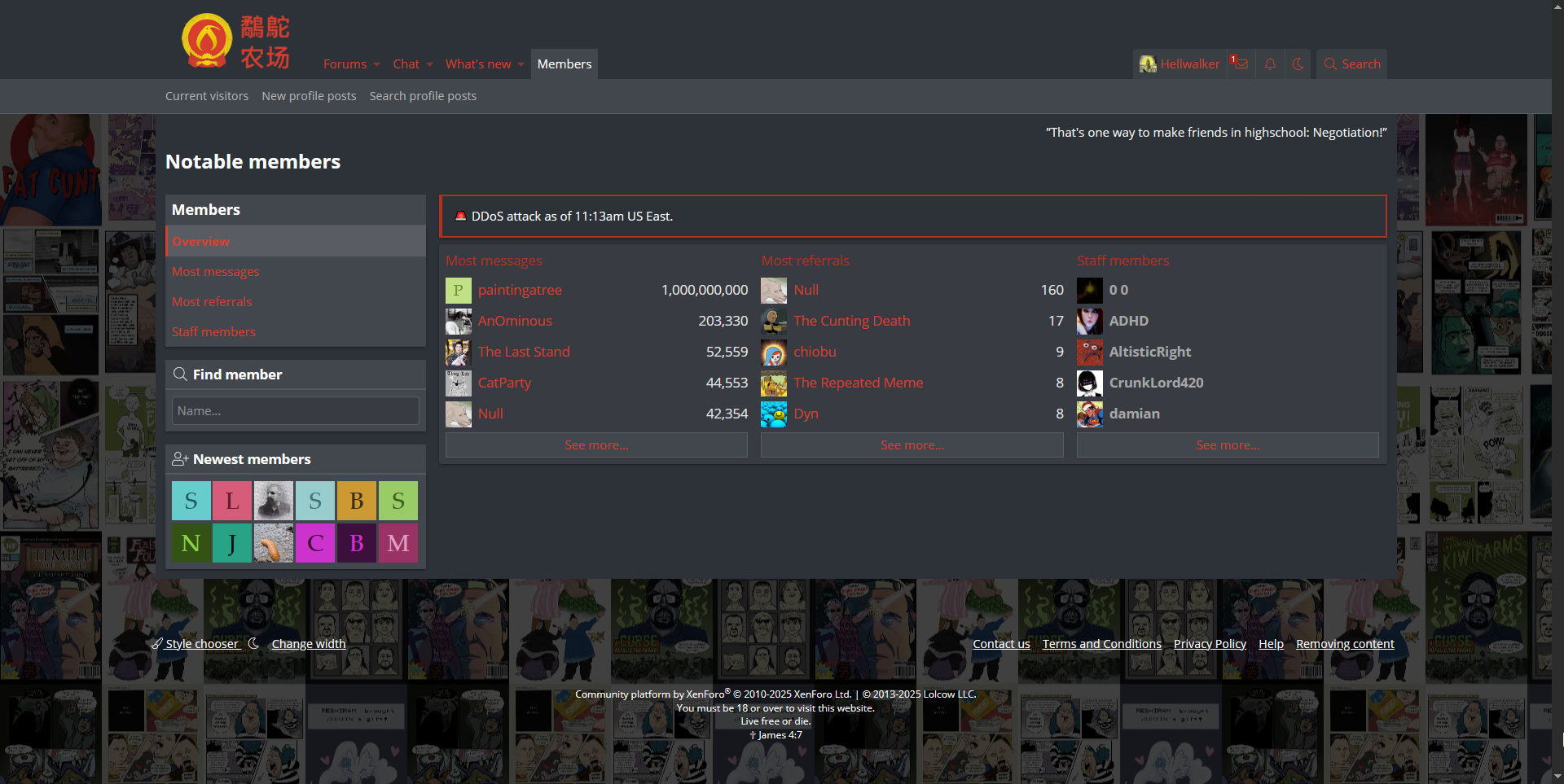Open The Repeated Meme profile link
This screenshot has height=784, width=1564.
click(859, 383)
